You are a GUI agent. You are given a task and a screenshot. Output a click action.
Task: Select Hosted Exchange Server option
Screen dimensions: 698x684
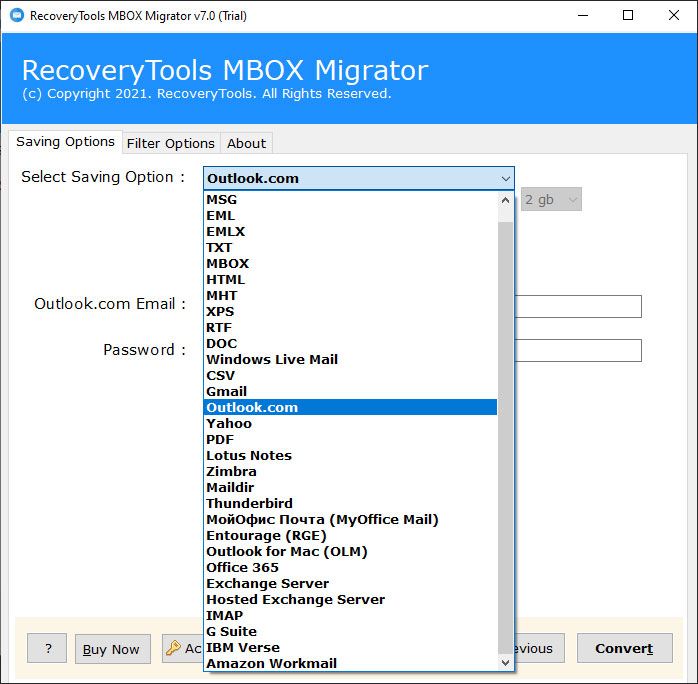(350, 599)
